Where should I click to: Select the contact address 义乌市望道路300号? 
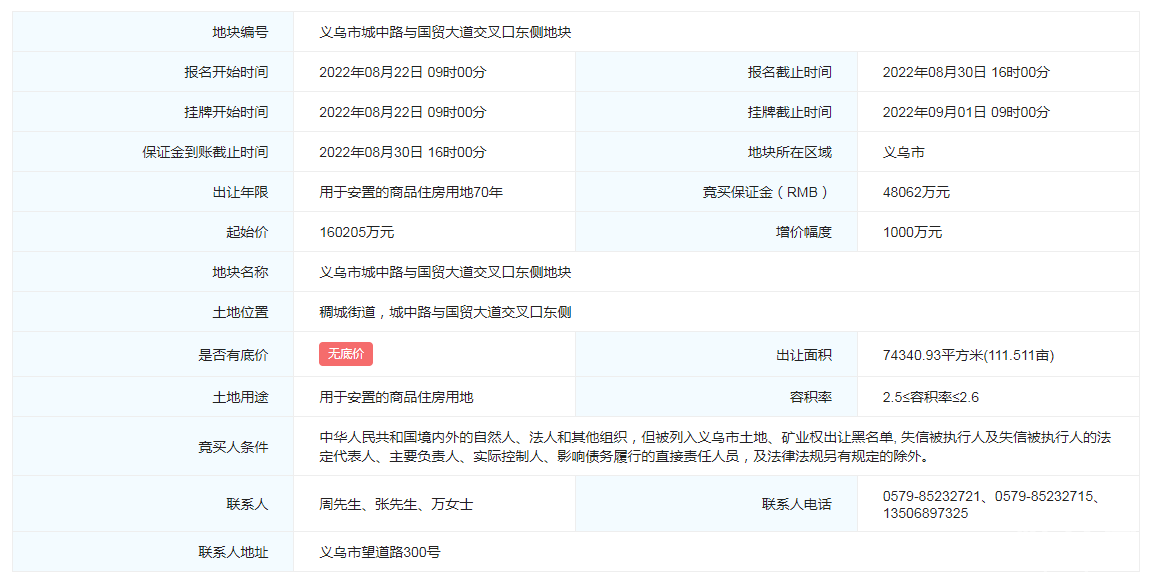(x=380, y=552)
